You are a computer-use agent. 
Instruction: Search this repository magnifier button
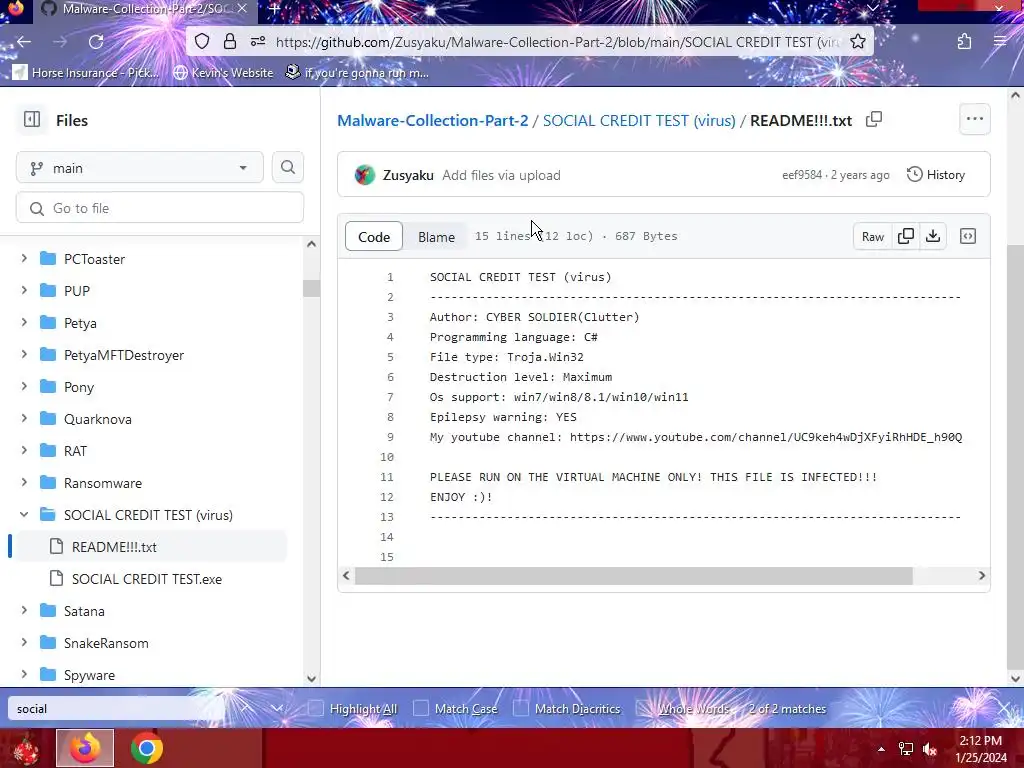click(x=287, y=168)
